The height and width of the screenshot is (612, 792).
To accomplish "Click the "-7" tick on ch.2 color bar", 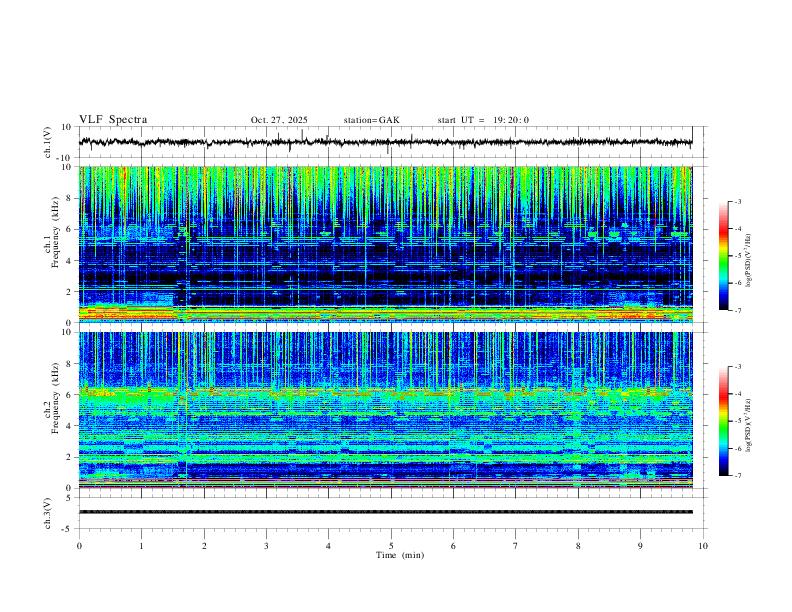I will [737, 476].
